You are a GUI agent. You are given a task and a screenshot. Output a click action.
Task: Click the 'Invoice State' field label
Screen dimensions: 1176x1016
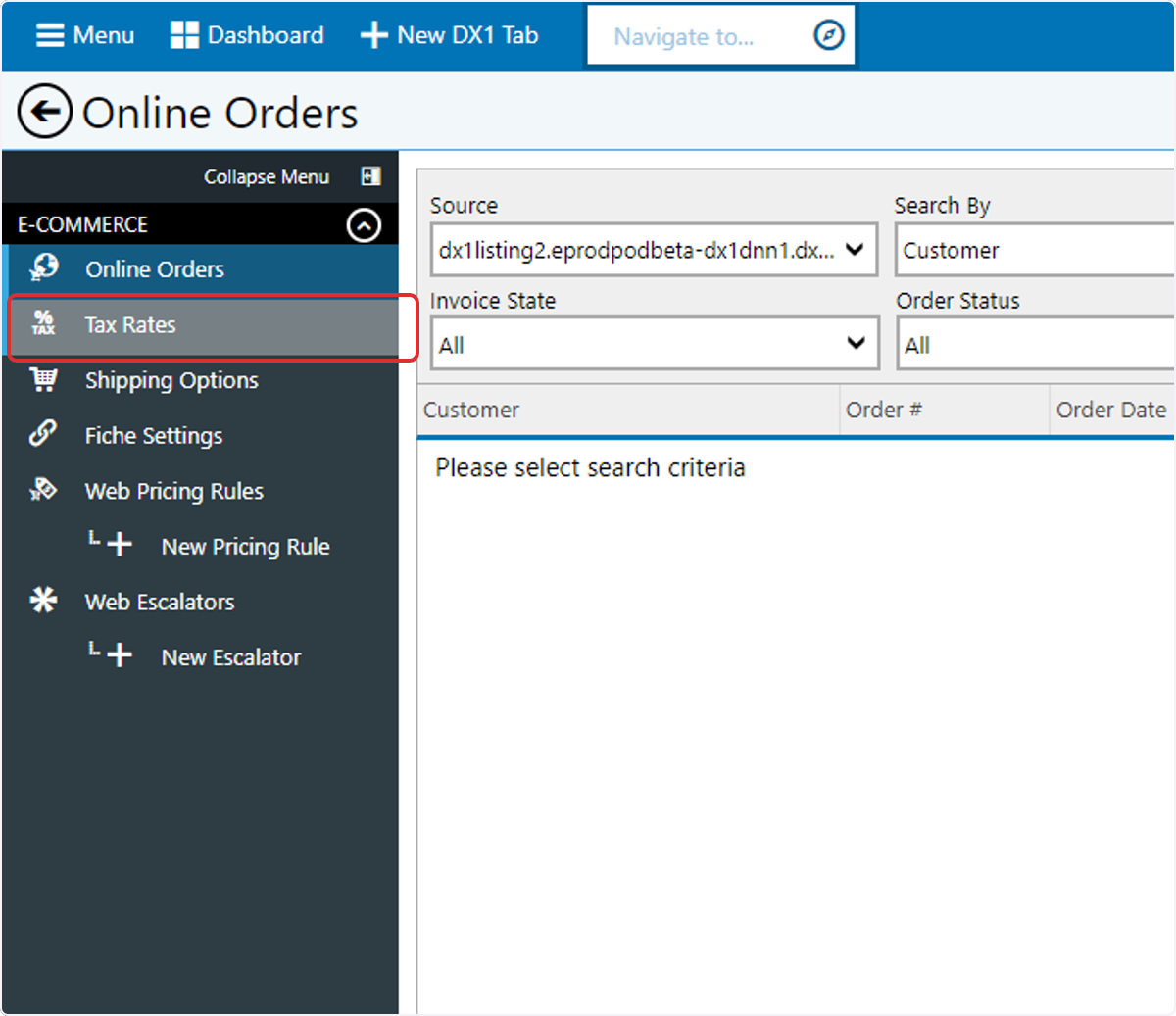point(493,301)
